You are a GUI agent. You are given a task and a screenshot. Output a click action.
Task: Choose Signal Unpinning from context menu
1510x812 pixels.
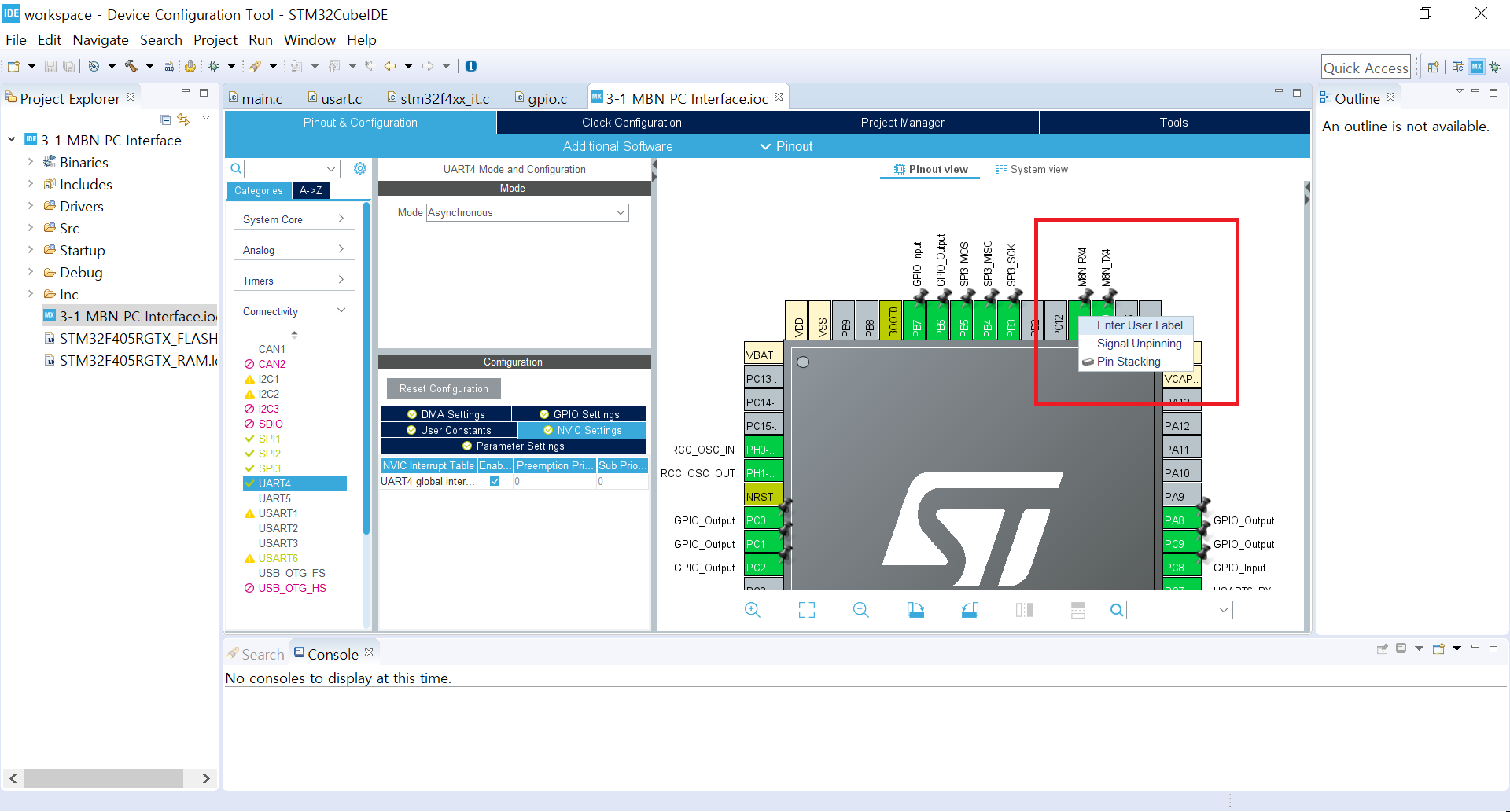pos(1136,344)
